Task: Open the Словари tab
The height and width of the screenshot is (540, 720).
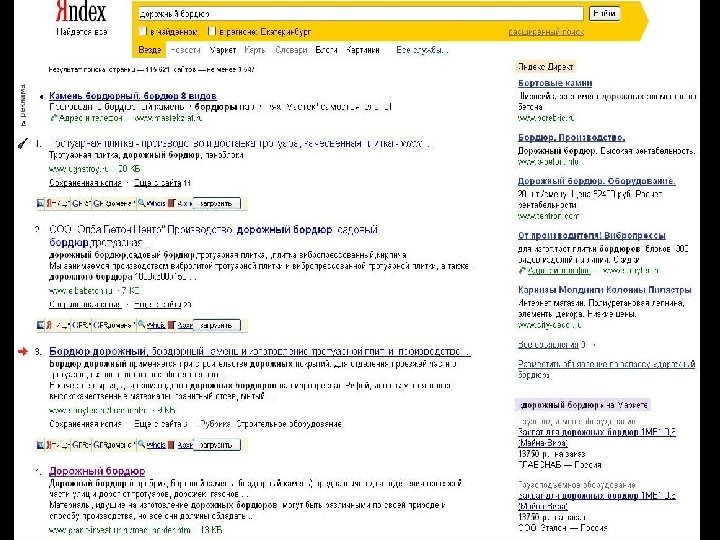Action: pyautogui.click(x=291, y=50)
